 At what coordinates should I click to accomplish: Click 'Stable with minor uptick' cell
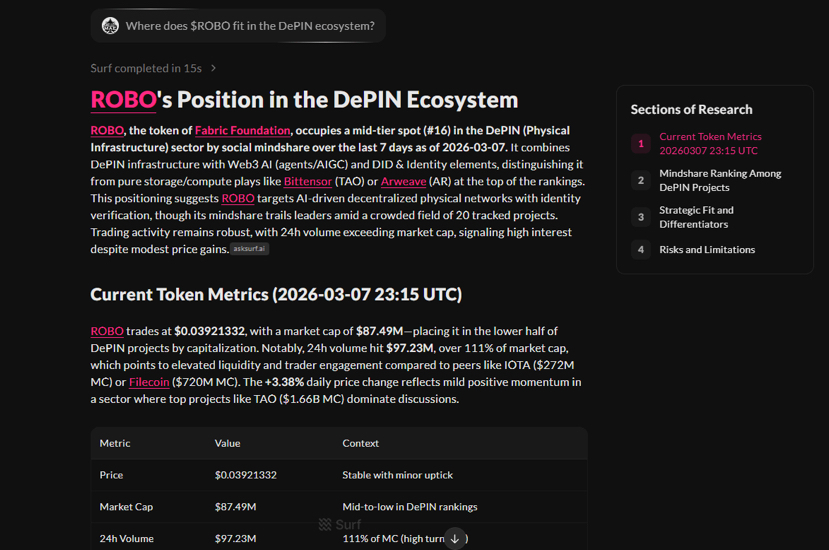coord(397,475)
